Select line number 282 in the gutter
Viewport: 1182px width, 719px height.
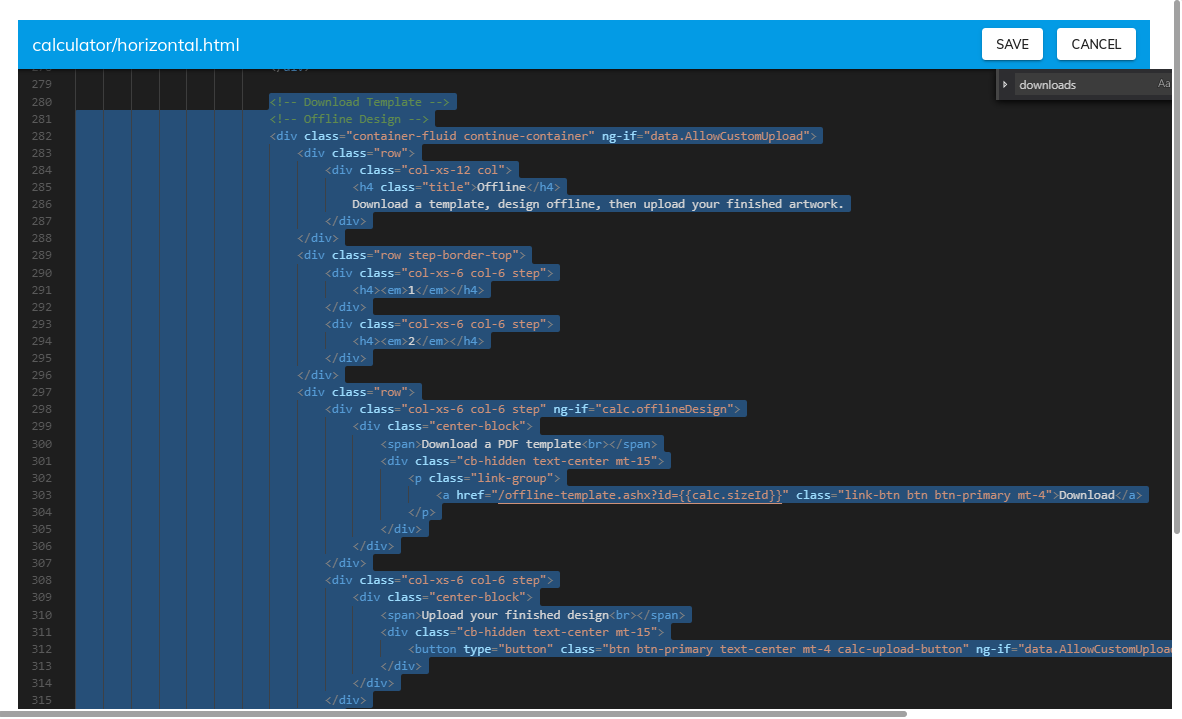coord(41,136)
